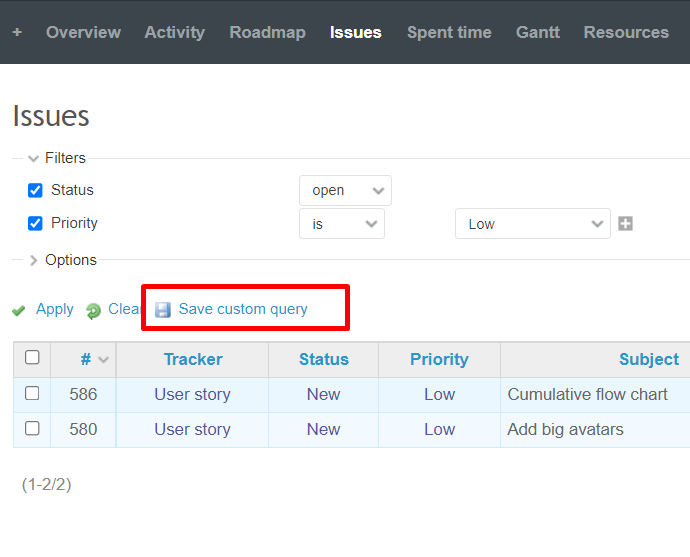Uncheck the Priority filter checkbox
This screenshot has width=690, height=557.
point(35,223)
